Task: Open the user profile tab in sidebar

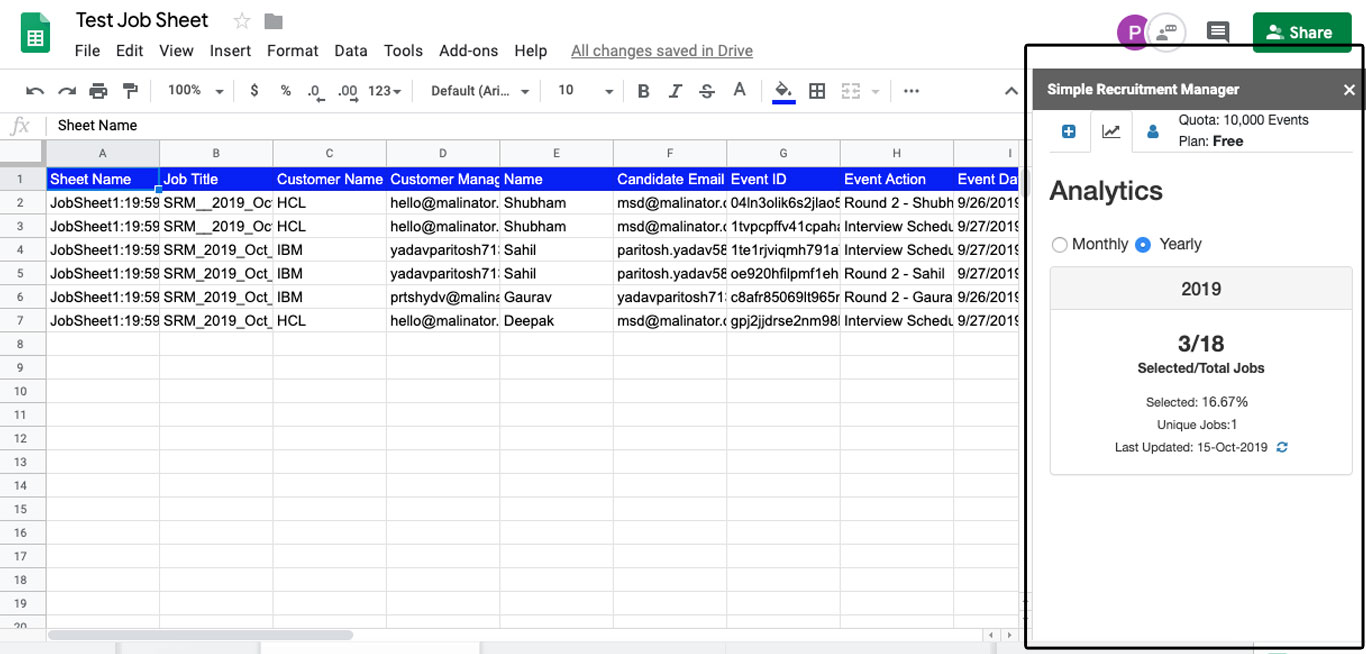Action: (1152, 131)
